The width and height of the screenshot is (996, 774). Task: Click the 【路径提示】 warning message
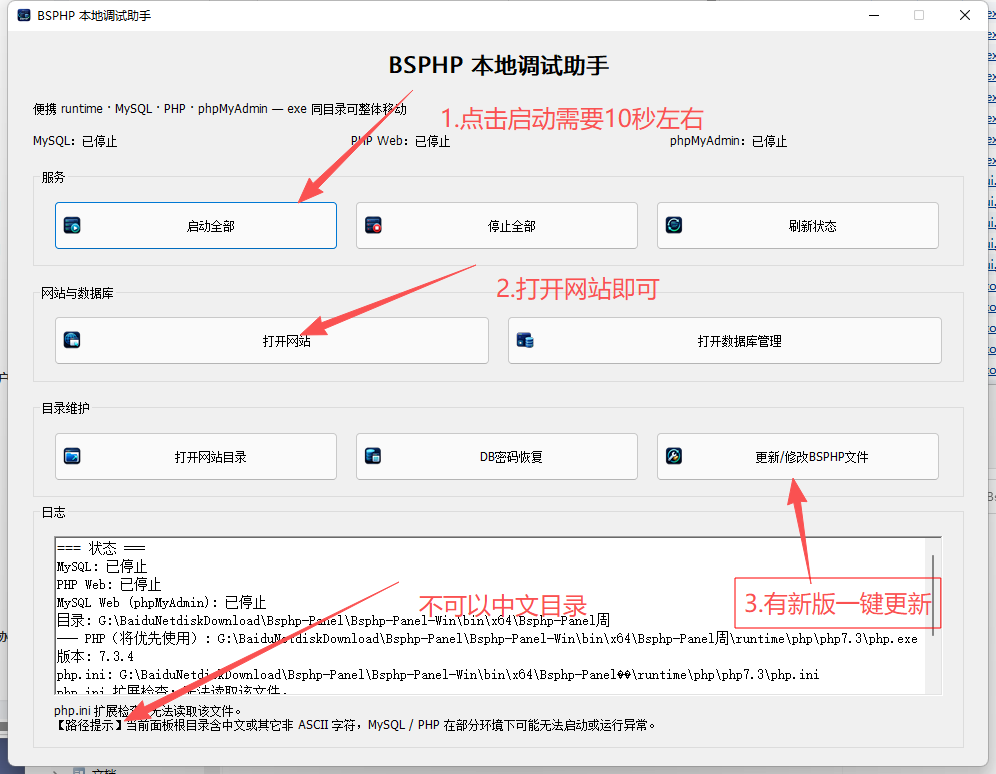click(x=354, y=725)
